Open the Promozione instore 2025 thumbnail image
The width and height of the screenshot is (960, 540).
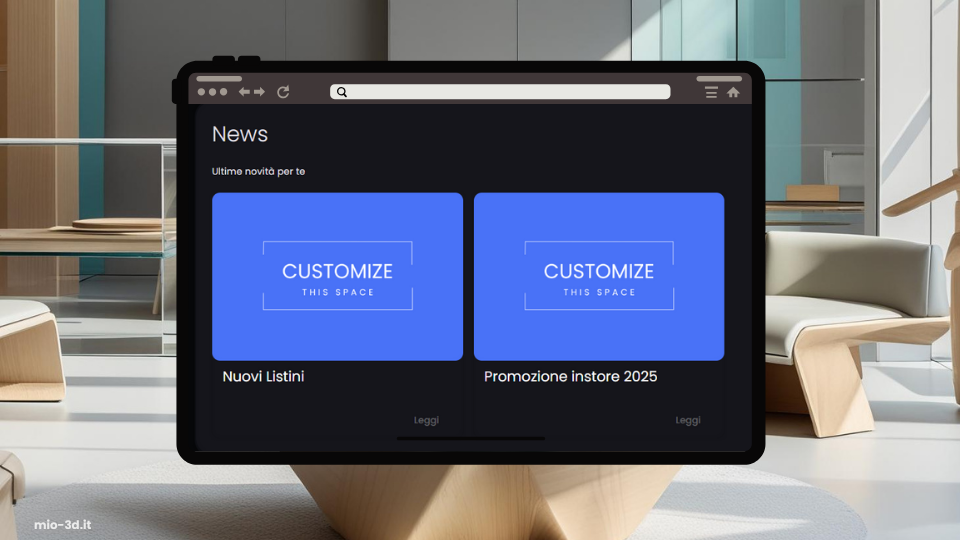(599, 276)
